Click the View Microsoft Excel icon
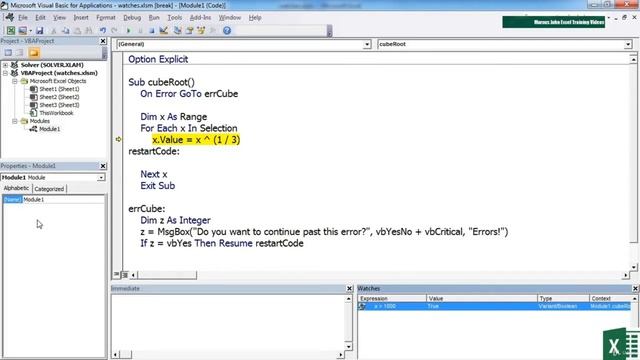This screenshot has width=640, height=360. tap(11, 31)
